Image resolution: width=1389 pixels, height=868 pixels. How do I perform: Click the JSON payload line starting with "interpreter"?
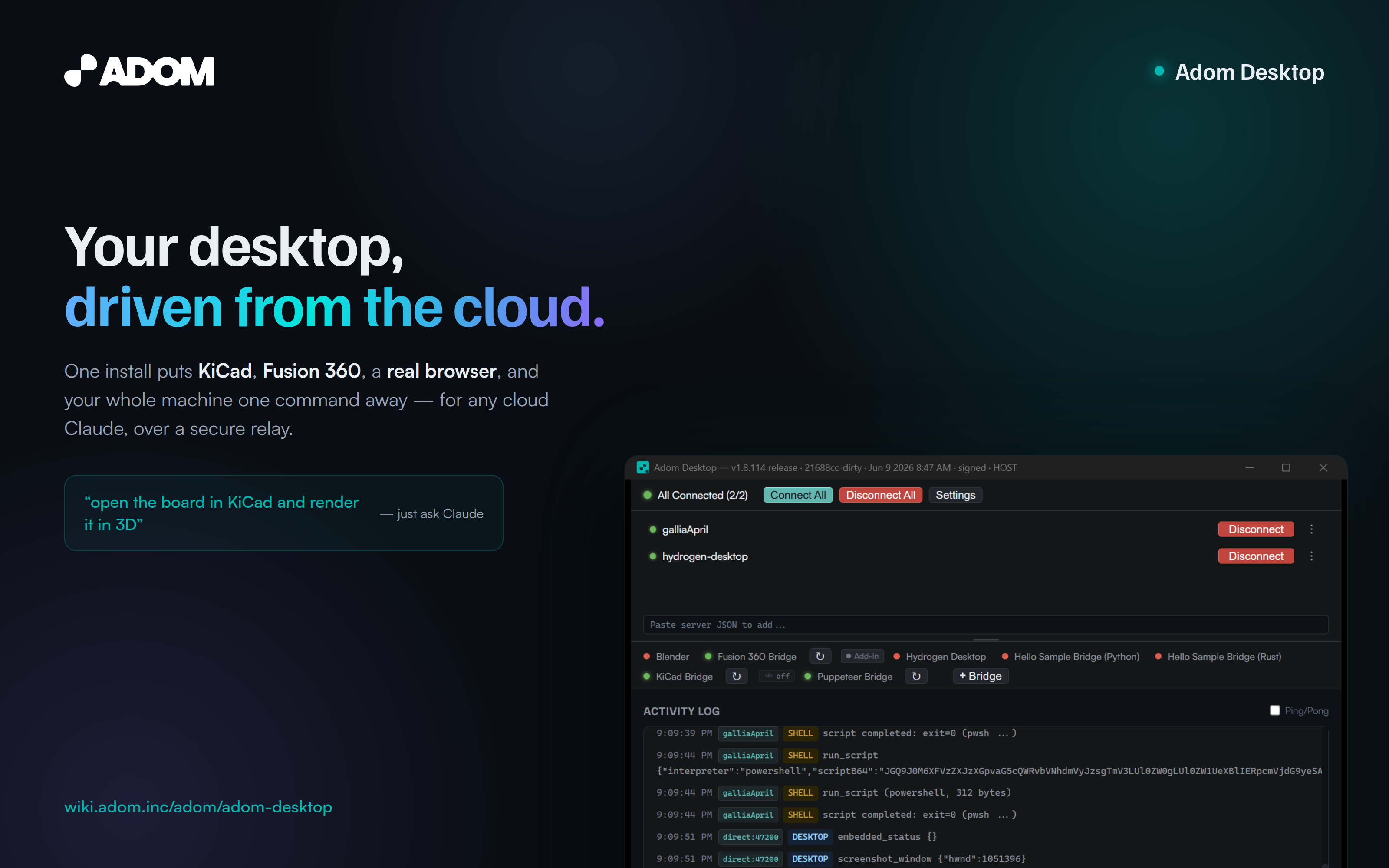coord(990,771)
